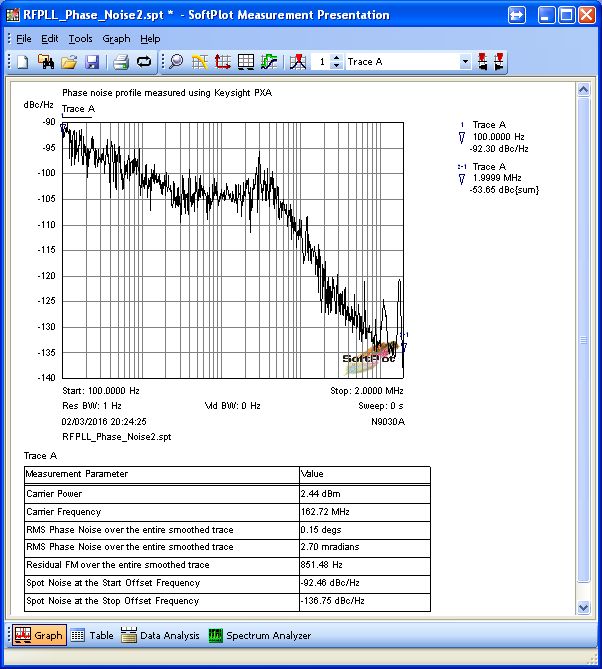Click the vertical scrollbar thumb
This screenshot has width=602, height=669.
pos(583,340)
